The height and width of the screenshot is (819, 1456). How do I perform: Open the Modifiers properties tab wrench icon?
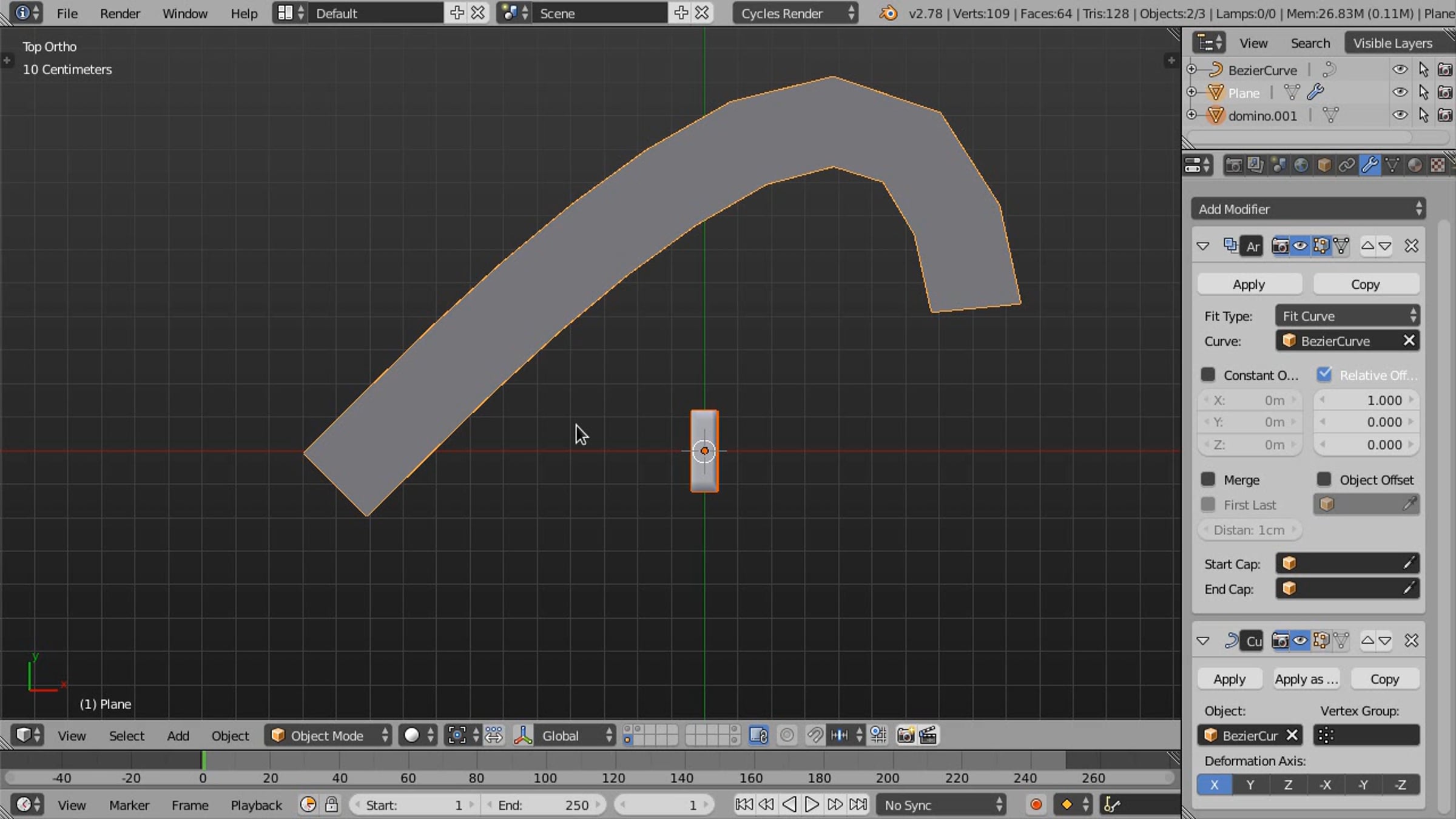1369,165
